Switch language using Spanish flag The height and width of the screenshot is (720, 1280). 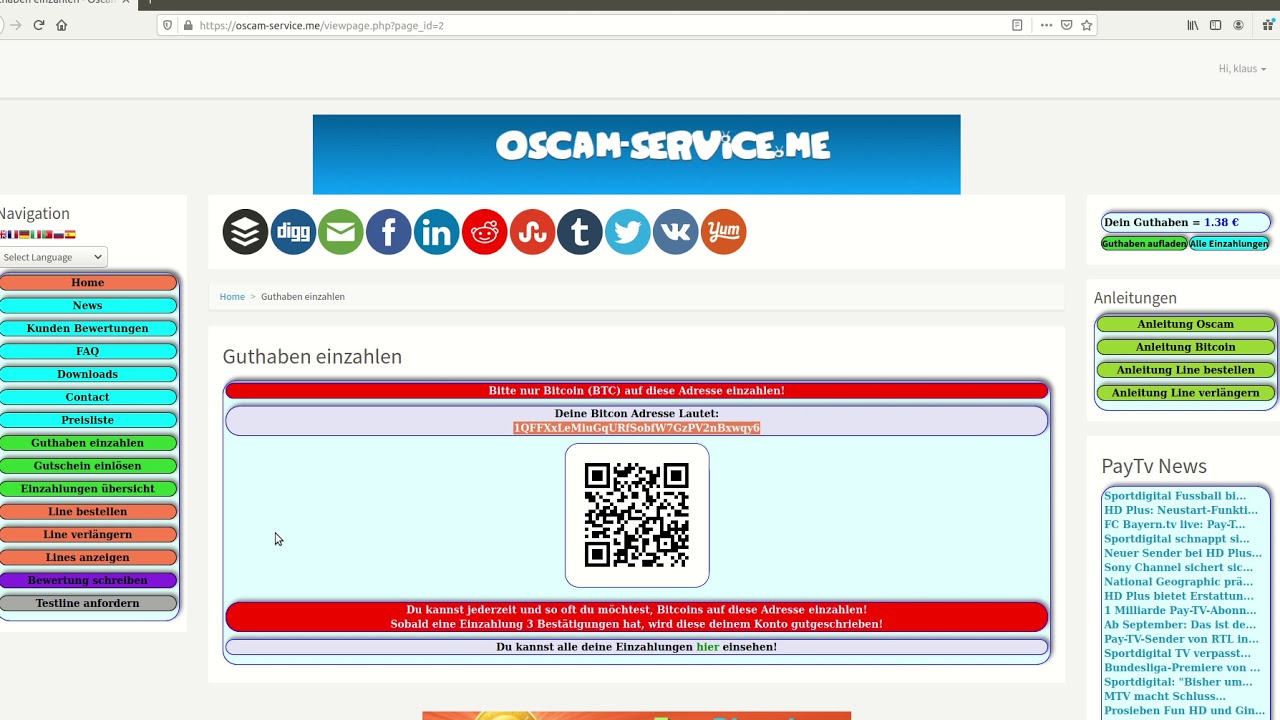[x=70, y=235]
